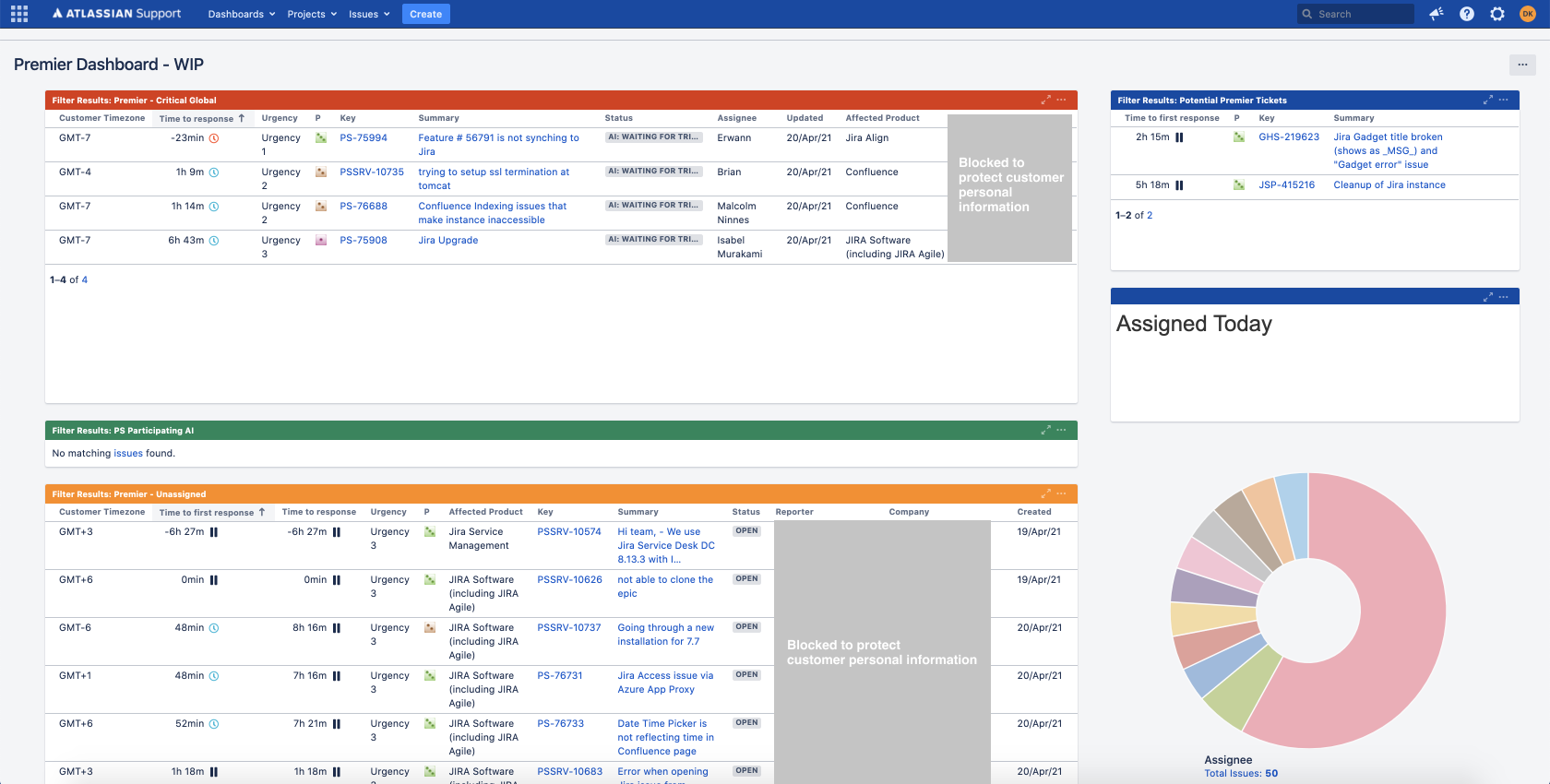Expand the Issues menu
The width and height of the screenshot is (1550, 784).
(x=369, y=14)
